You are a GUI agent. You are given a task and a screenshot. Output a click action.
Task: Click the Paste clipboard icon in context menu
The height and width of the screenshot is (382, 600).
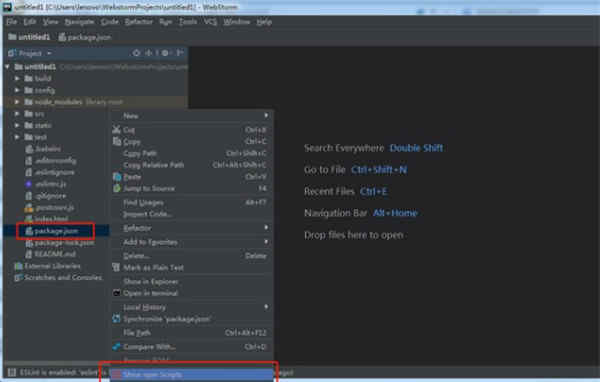pyautogui.click(x=117, y=177)
